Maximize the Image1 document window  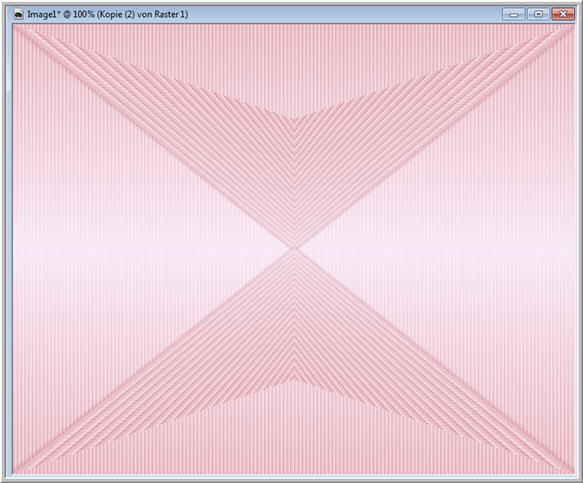(538, 15)
